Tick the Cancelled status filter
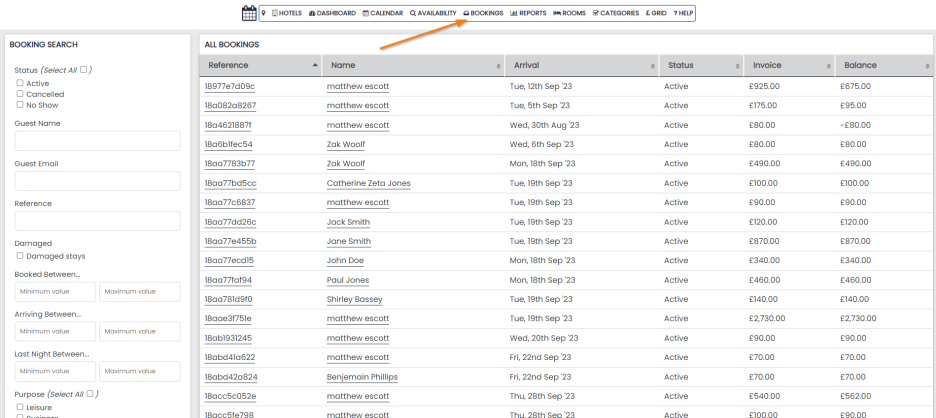 coord(20,94)
